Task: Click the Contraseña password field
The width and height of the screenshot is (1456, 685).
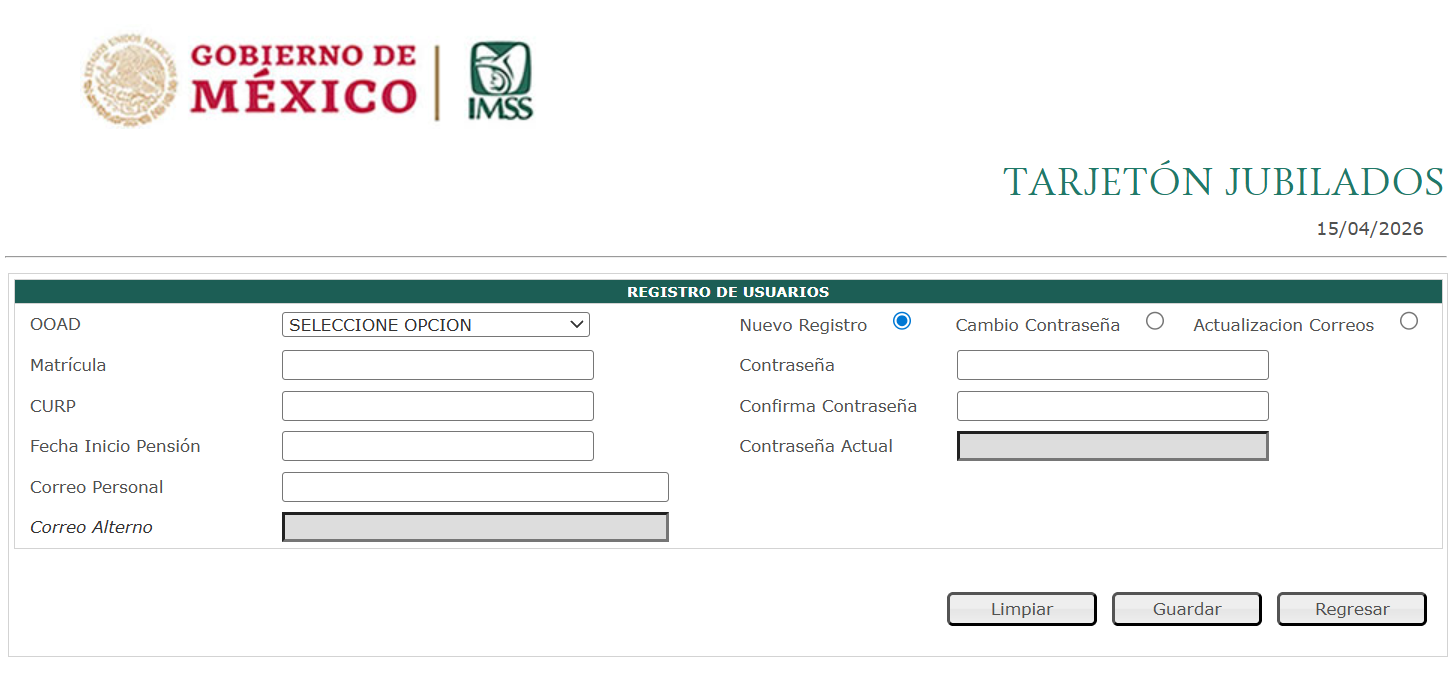Action: coord(1112,364)
